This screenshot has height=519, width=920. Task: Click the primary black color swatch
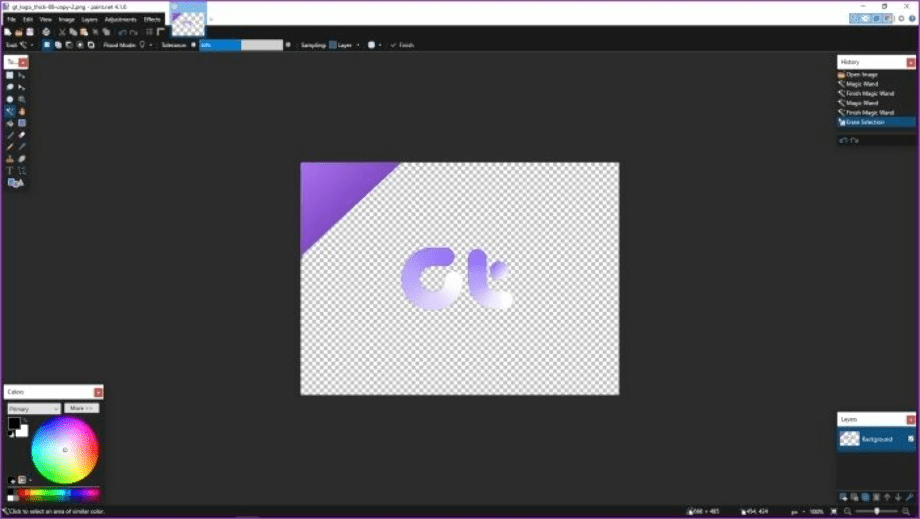pyautogui.click(x=14, y=423)
